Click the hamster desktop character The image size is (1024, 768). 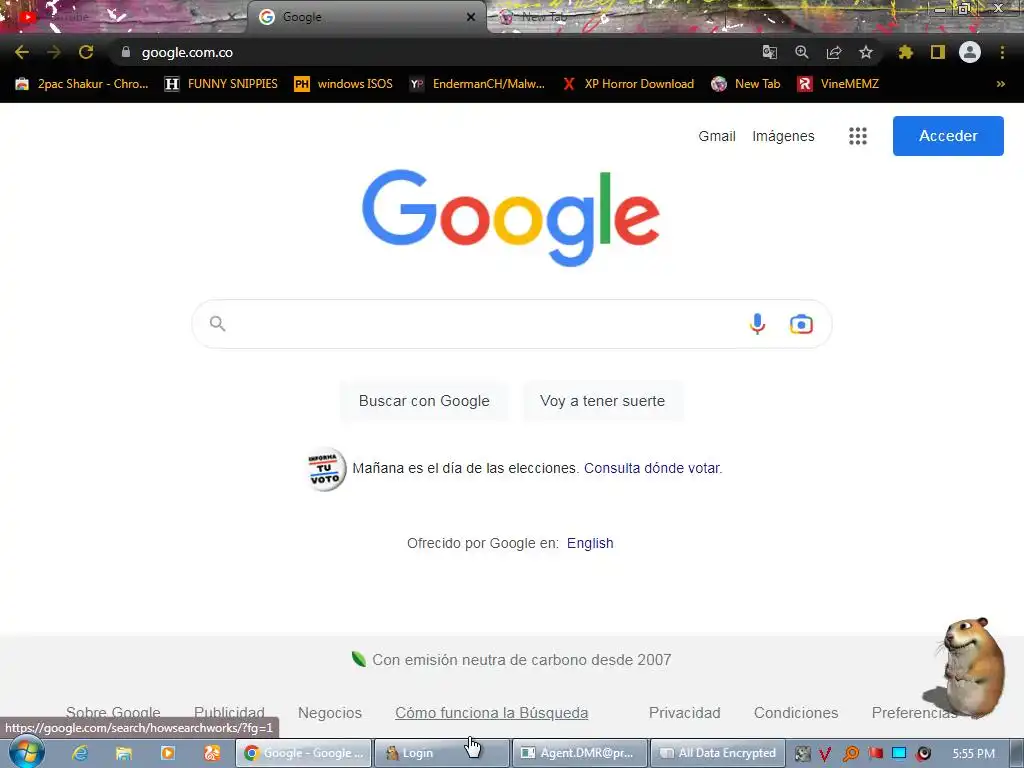pos(971,667)
